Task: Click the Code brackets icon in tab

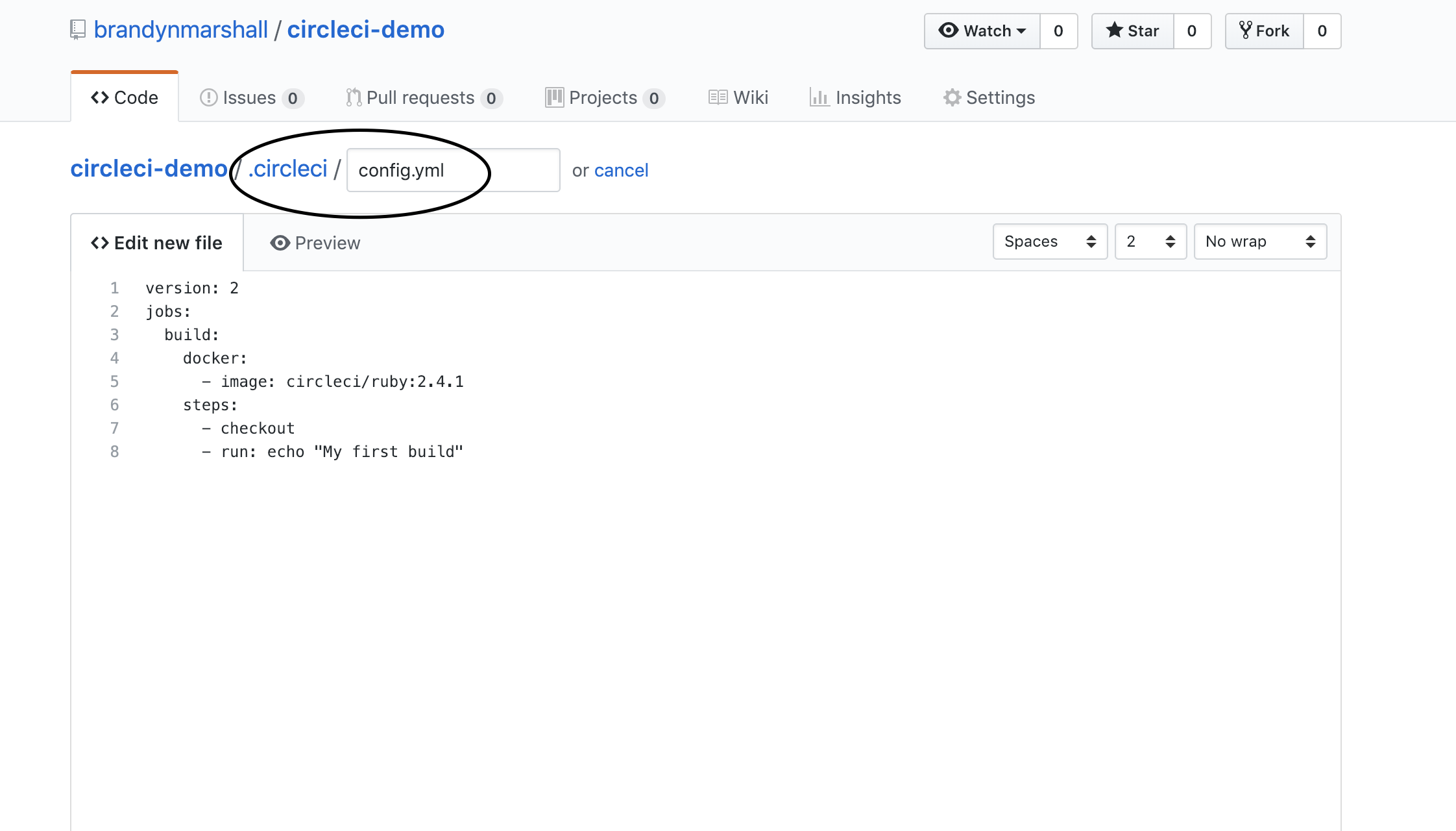Action: tap(100, 97)
